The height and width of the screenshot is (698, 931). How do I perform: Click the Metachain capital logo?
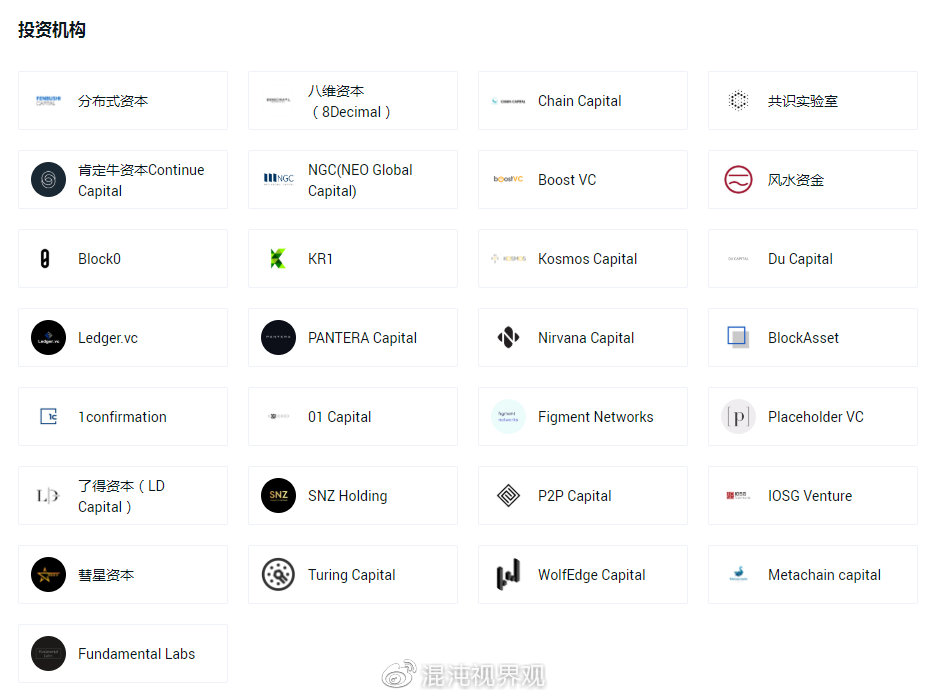738,574
